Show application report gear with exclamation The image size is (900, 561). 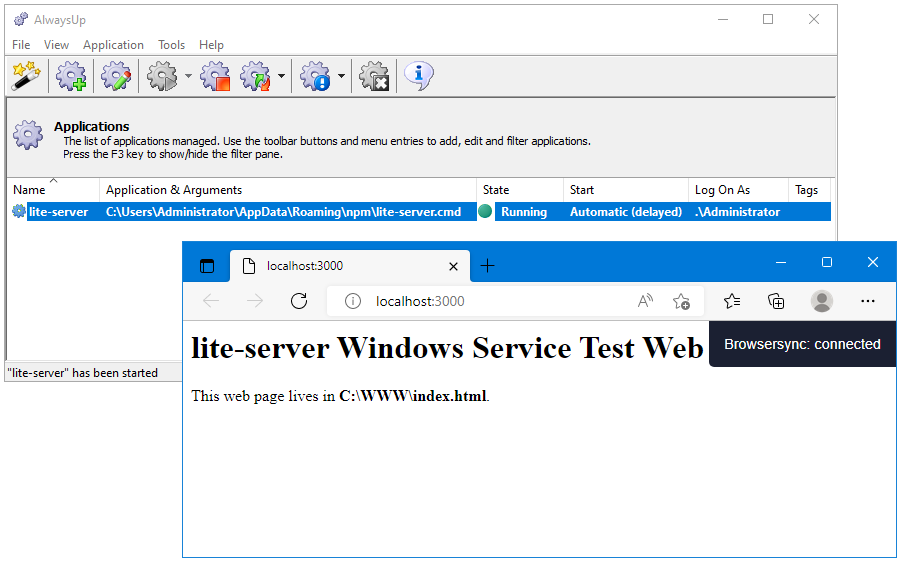[315, 75]
